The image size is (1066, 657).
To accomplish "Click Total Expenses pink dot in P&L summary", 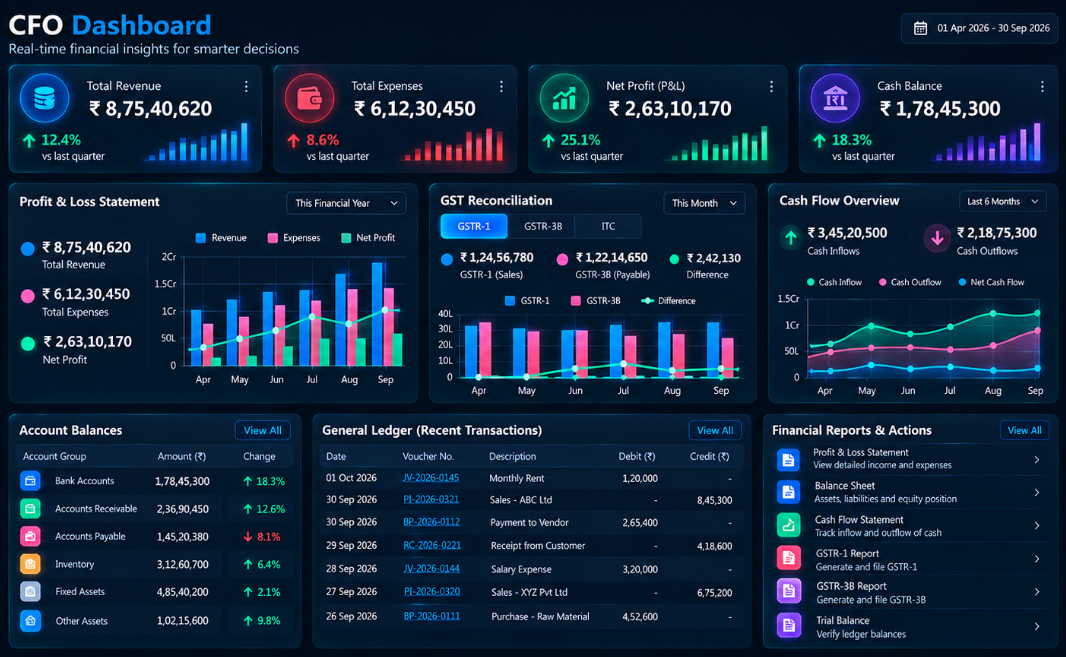I will click(28, 296).
